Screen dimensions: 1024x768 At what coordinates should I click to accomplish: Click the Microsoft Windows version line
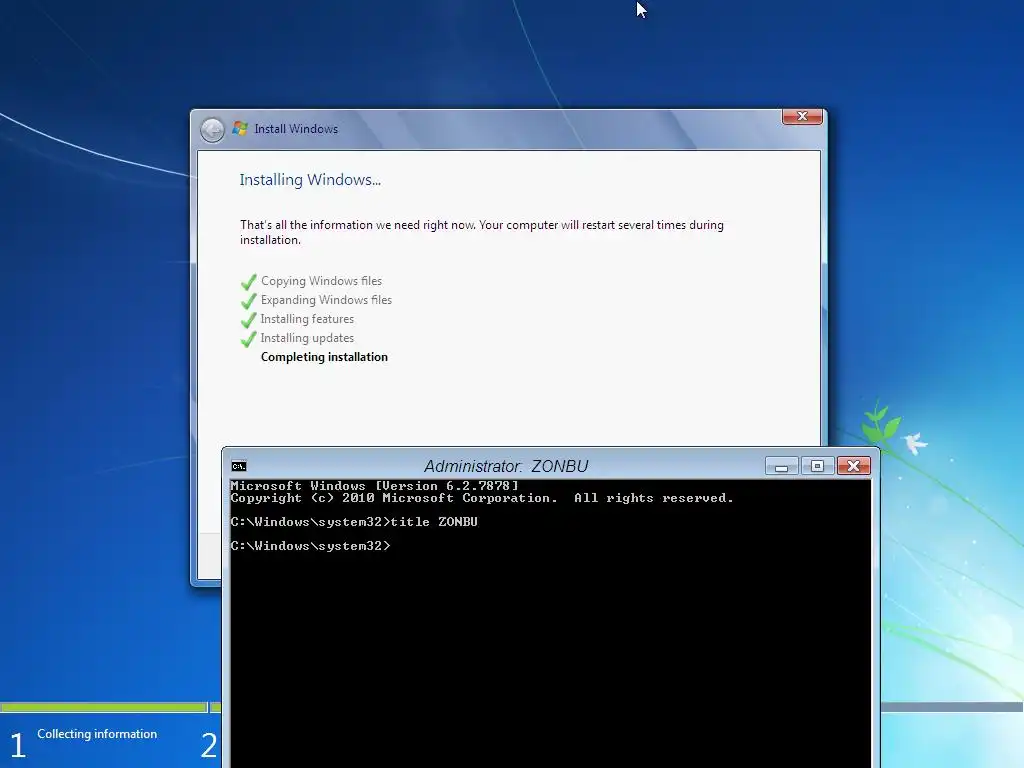point(374,486)
